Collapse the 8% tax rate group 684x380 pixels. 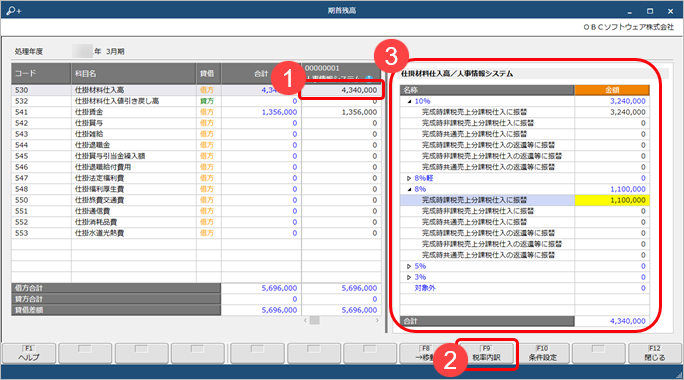pos(409,189)
